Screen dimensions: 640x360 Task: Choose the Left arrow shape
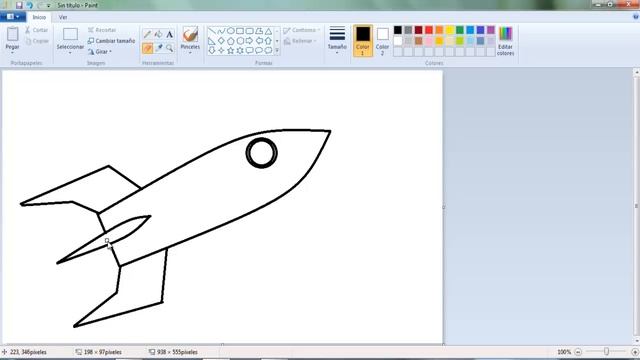[x=259, y=41]
